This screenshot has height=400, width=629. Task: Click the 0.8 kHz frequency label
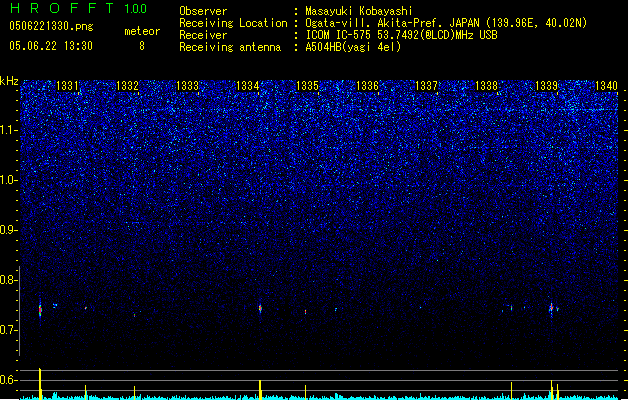tap(9, 280)
